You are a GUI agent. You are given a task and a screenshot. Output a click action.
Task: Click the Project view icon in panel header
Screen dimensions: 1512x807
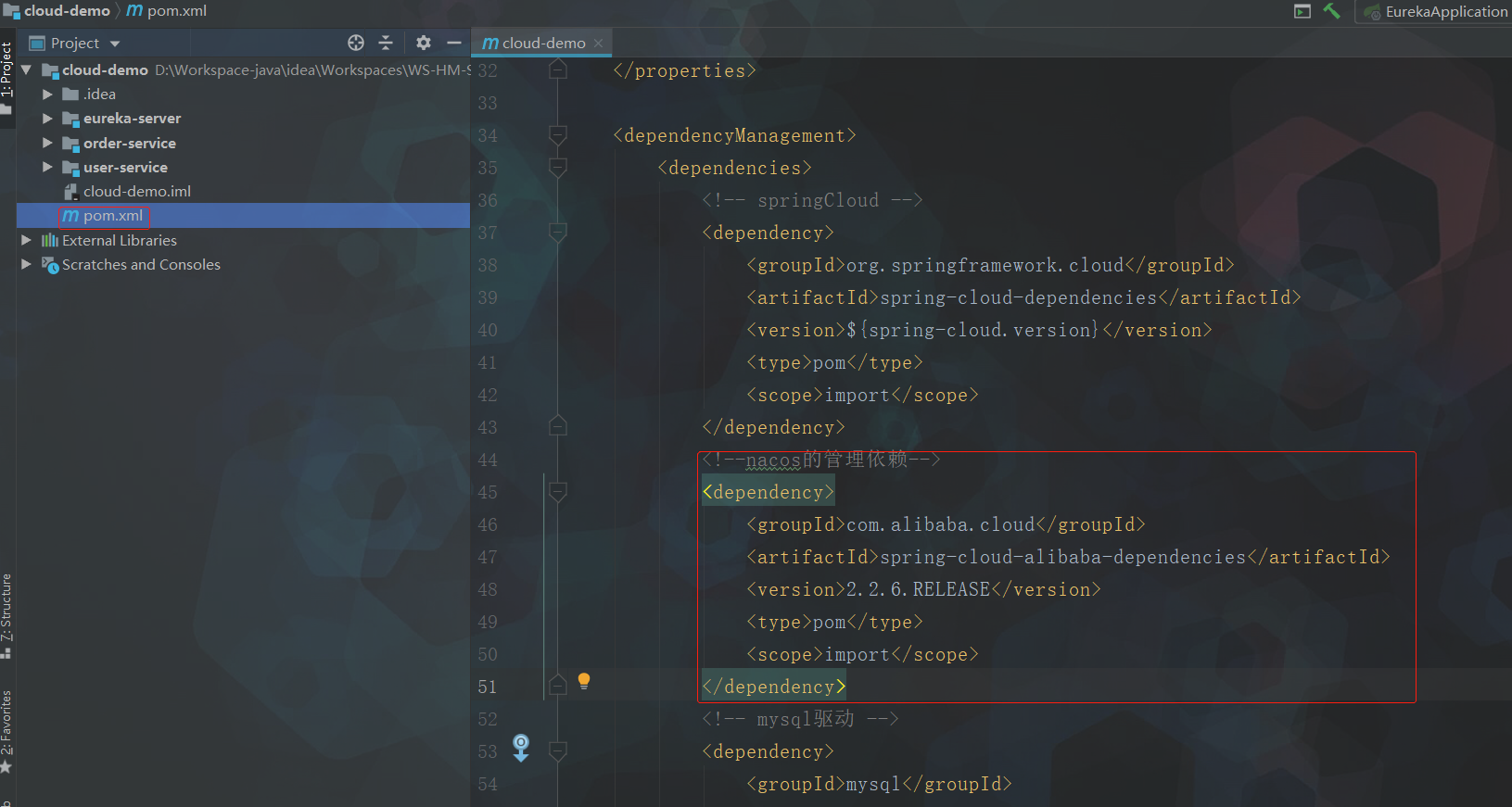point(37,44)
